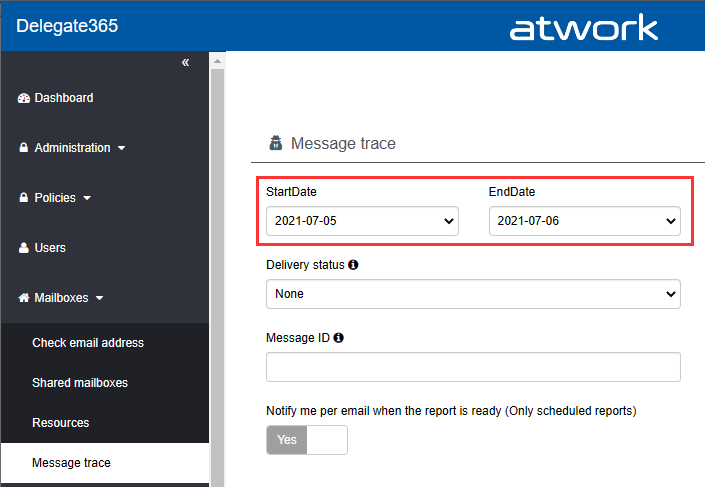This screenshot has width=705, height=487.
Task: Click the Delivery status label
Action: click(x=305, y=265)
